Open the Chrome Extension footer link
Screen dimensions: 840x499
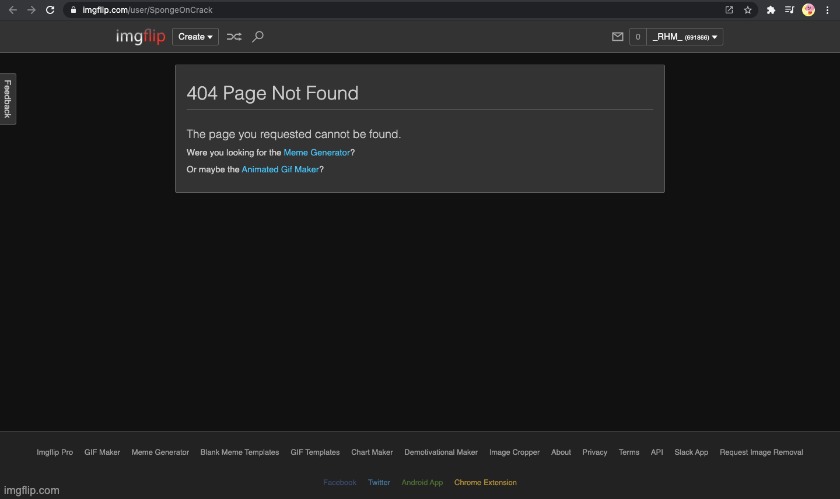pos(485,482)
